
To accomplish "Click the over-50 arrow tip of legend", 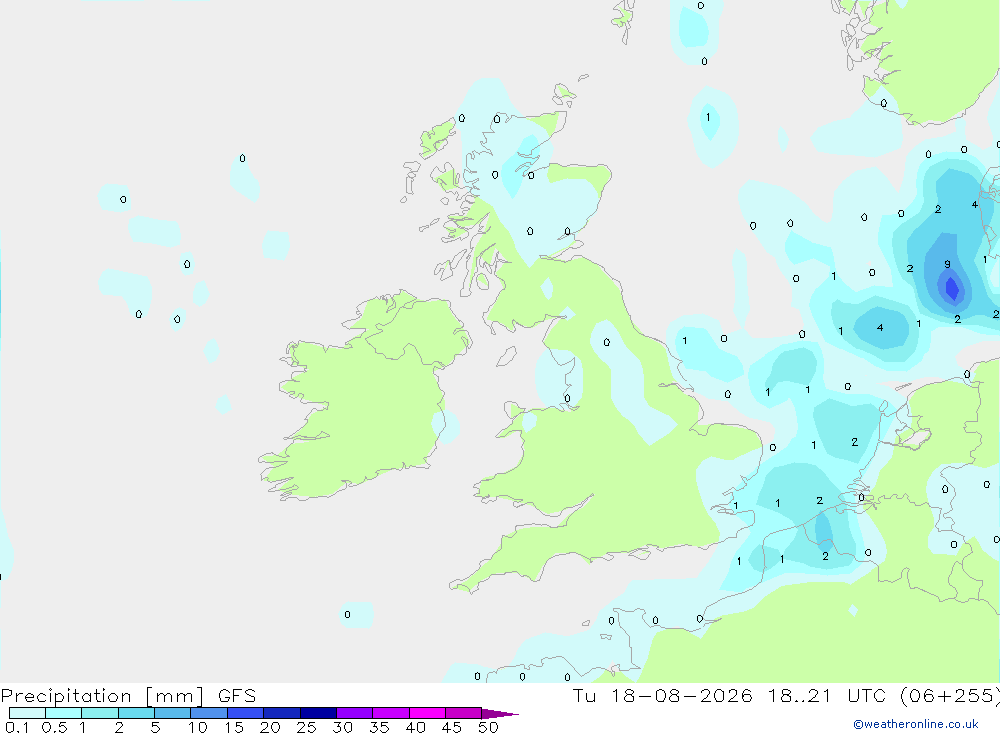I will [x=501, y=714].
